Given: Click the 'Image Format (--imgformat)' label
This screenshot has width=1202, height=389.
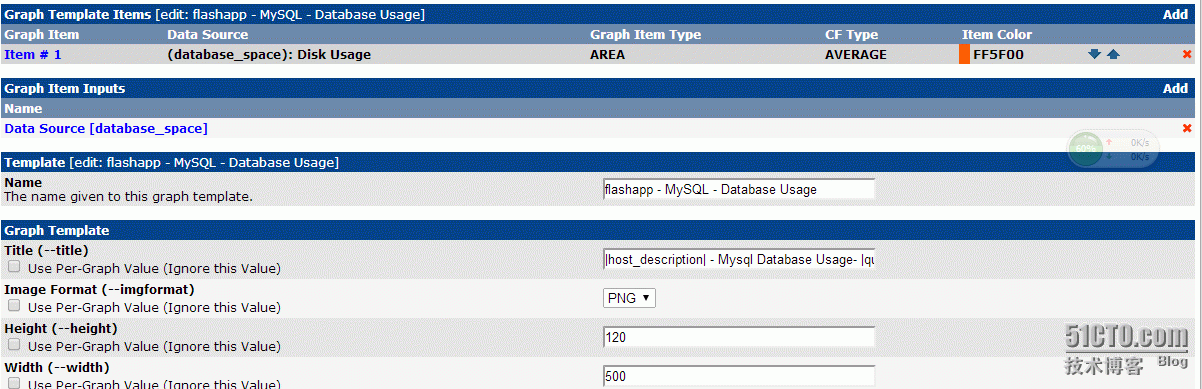Looking at the screenshot, I should (x=99, y=289).
